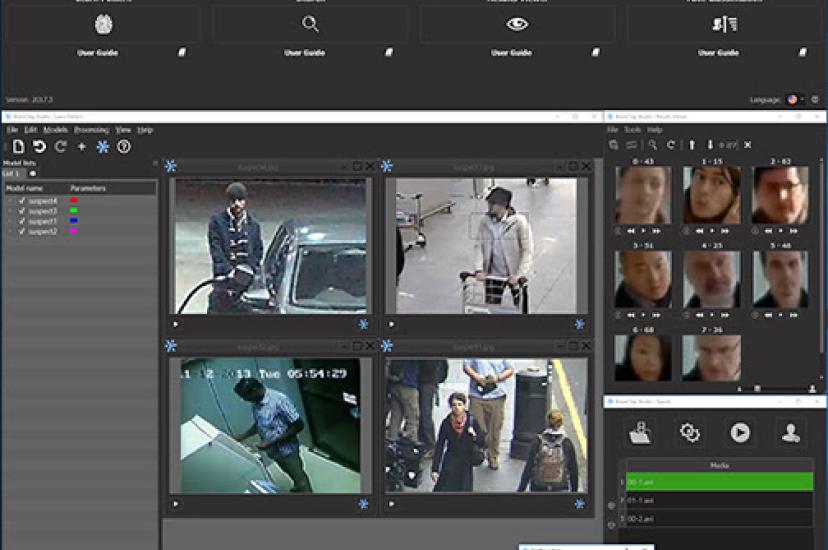Image resolution: width=828 pixels, height=550 pixels.
Task: Click the undo arrow in Learn Pattern toolbar
Action: click(39, 146)
